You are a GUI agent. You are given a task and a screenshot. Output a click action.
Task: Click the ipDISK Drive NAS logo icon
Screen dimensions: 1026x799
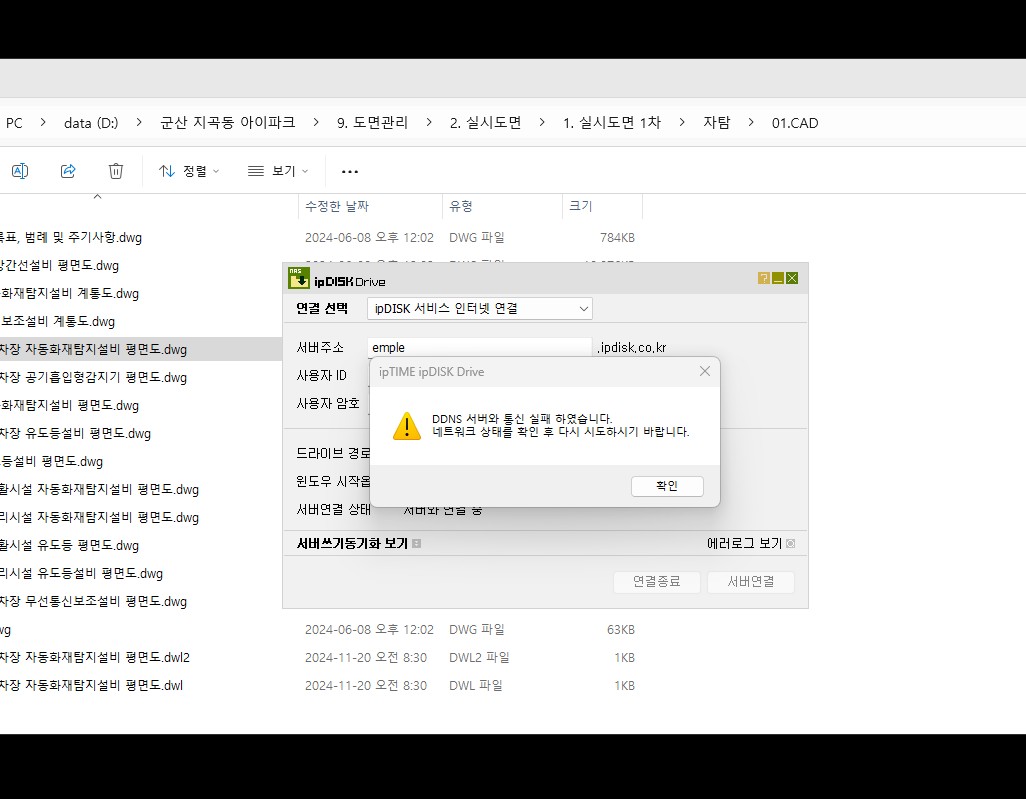coord(299,278)
